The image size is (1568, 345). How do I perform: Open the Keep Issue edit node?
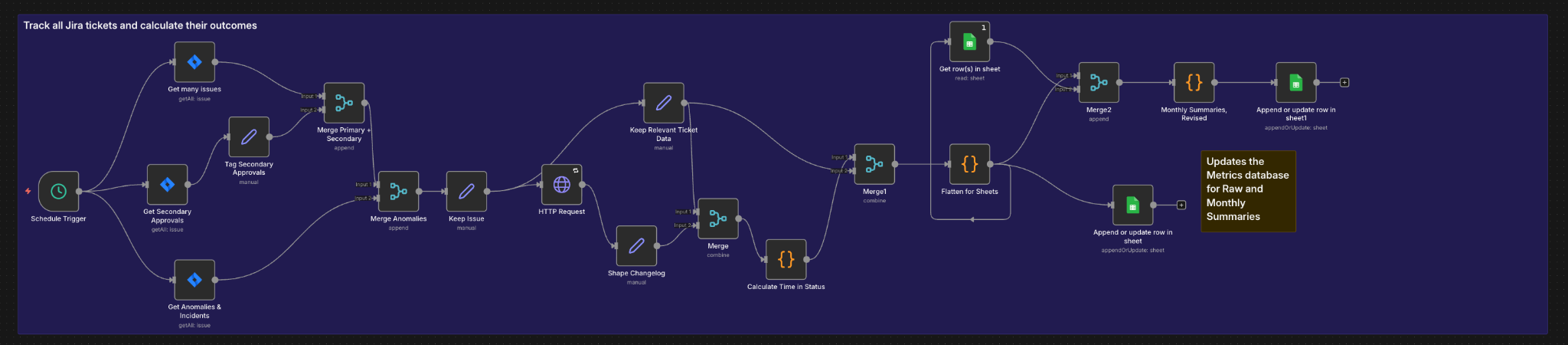[x=466, y=191]
